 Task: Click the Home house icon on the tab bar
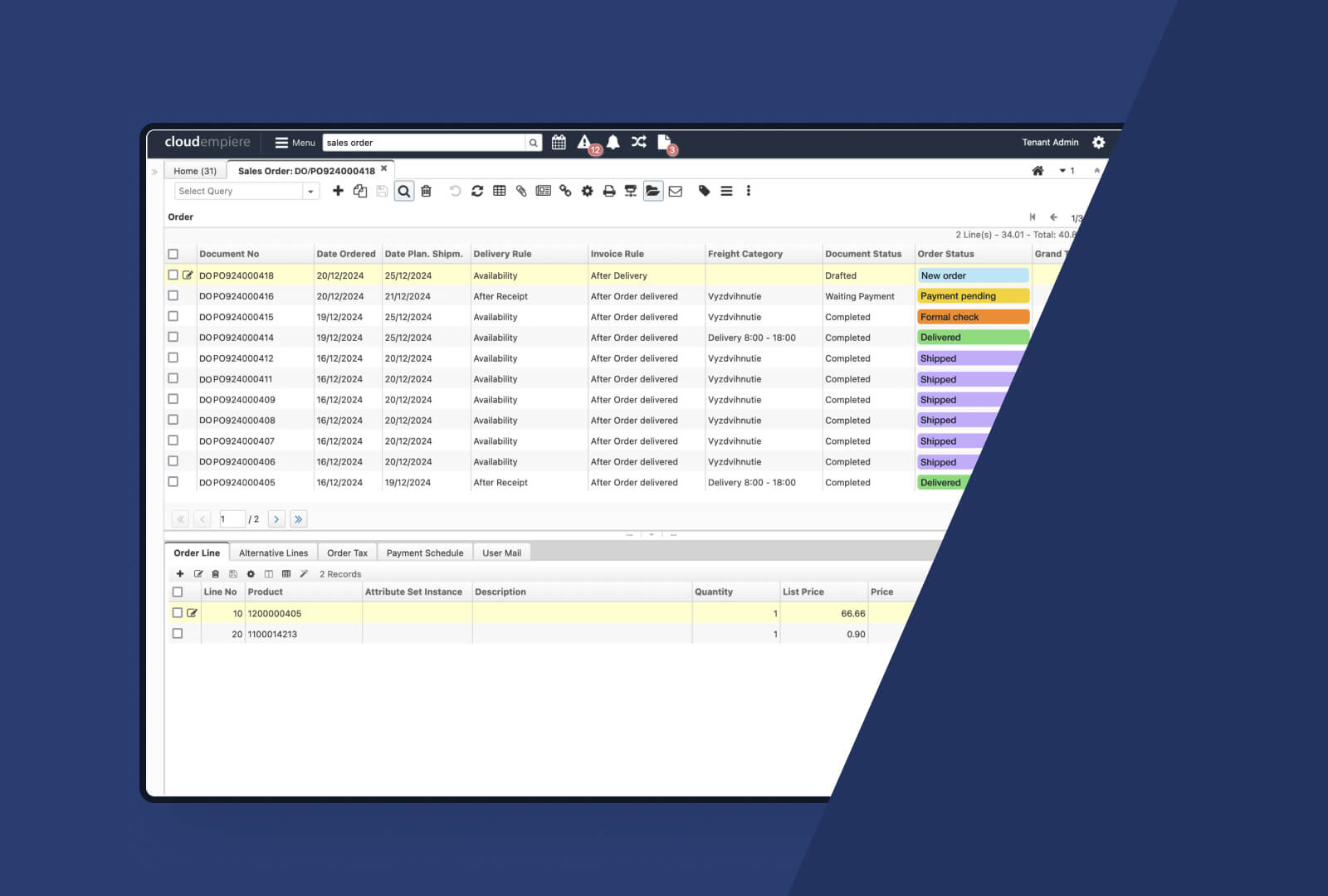point(1037,171)
